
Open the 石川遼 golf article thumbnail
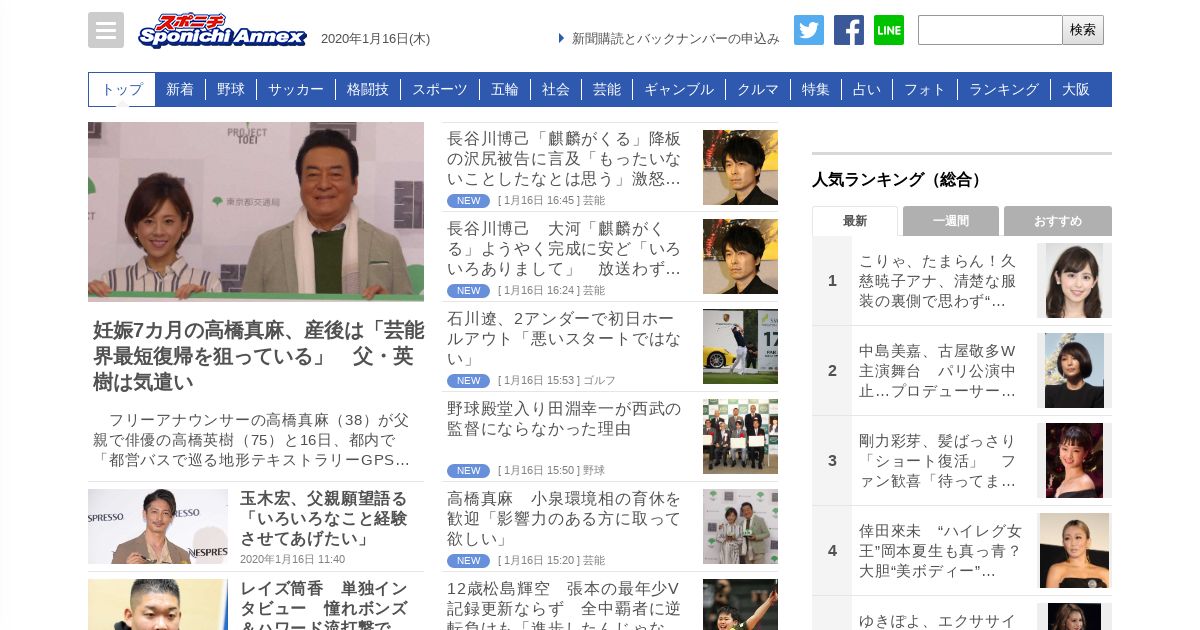point(740,346)
